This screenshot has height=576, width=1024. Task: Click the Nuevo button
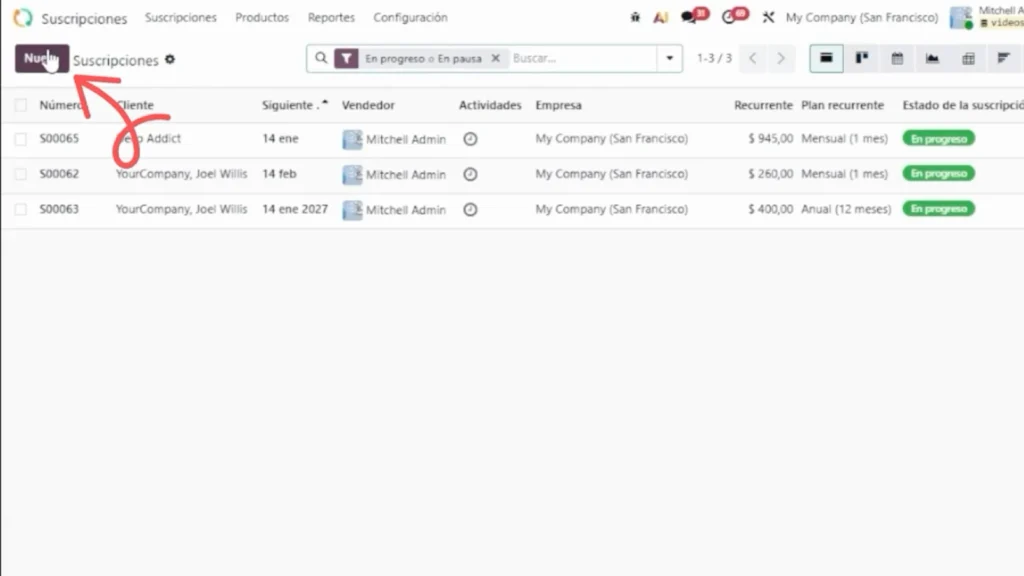pyautogui.click(x=41, y=59)
